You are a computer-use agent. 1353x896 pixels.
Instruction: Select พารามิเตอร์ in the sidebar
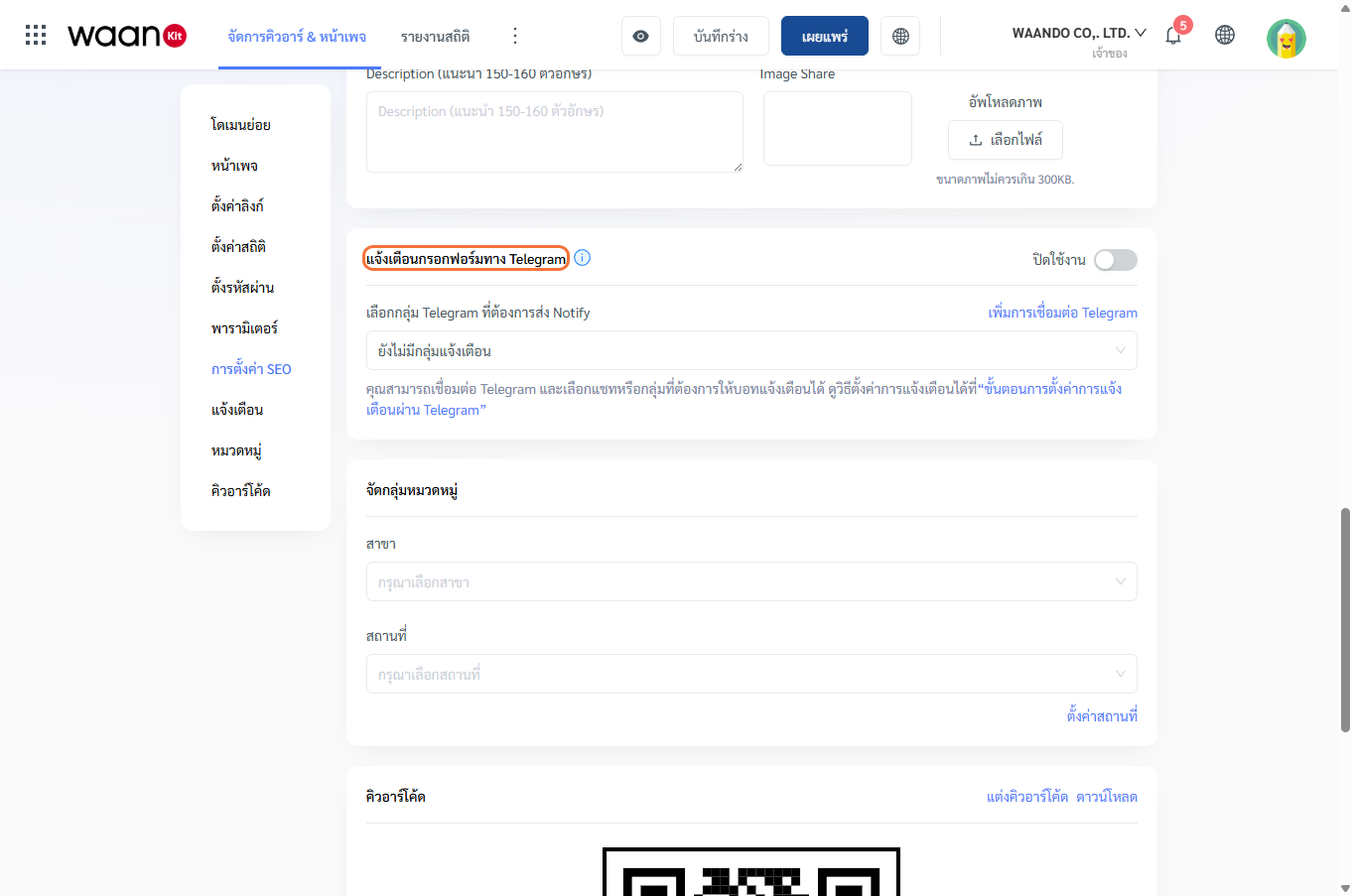point(244,328)
